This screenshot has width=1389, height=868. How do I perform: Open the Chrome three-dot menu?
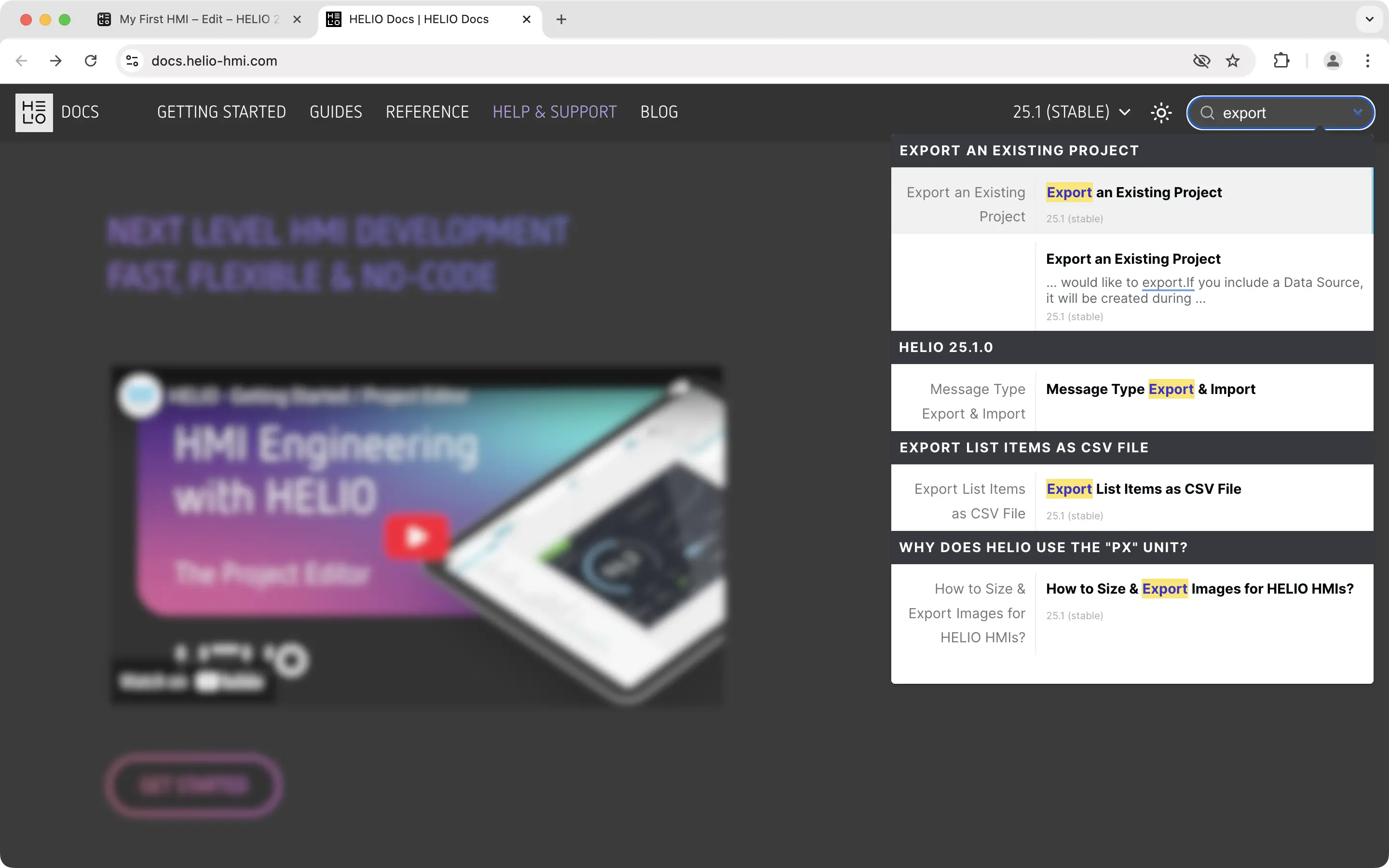[x=1367, y=61]
